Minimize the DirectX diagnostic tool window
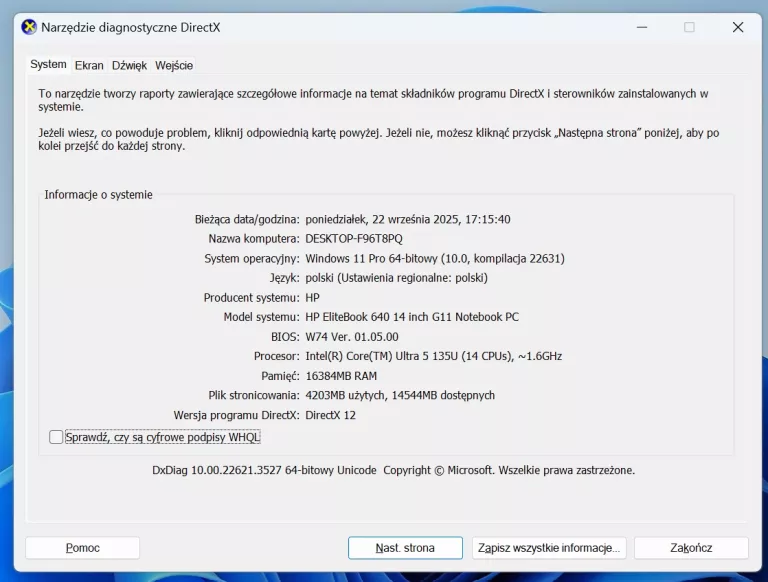The height and width of the screenshot is (582, 768). click(640, 28)
